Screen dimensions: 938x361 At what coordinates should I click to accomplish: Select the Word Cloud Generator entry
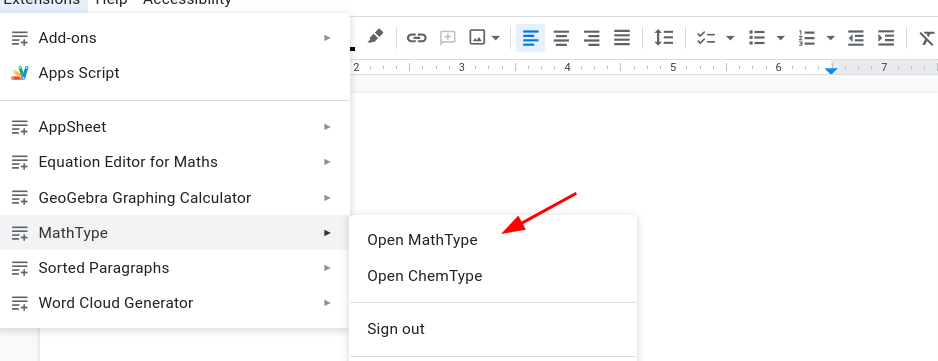175,303
